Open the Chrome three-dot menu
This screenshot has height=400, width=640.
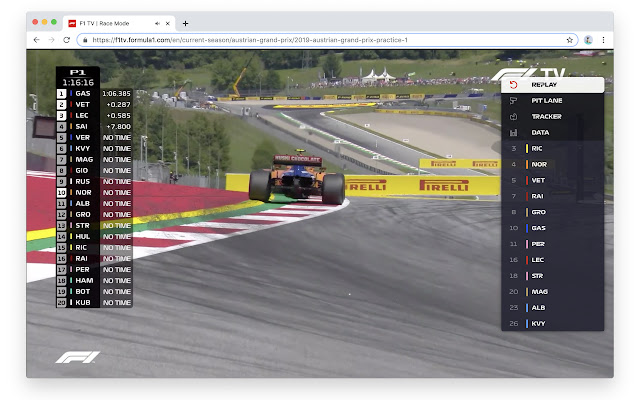coord(603,40)
